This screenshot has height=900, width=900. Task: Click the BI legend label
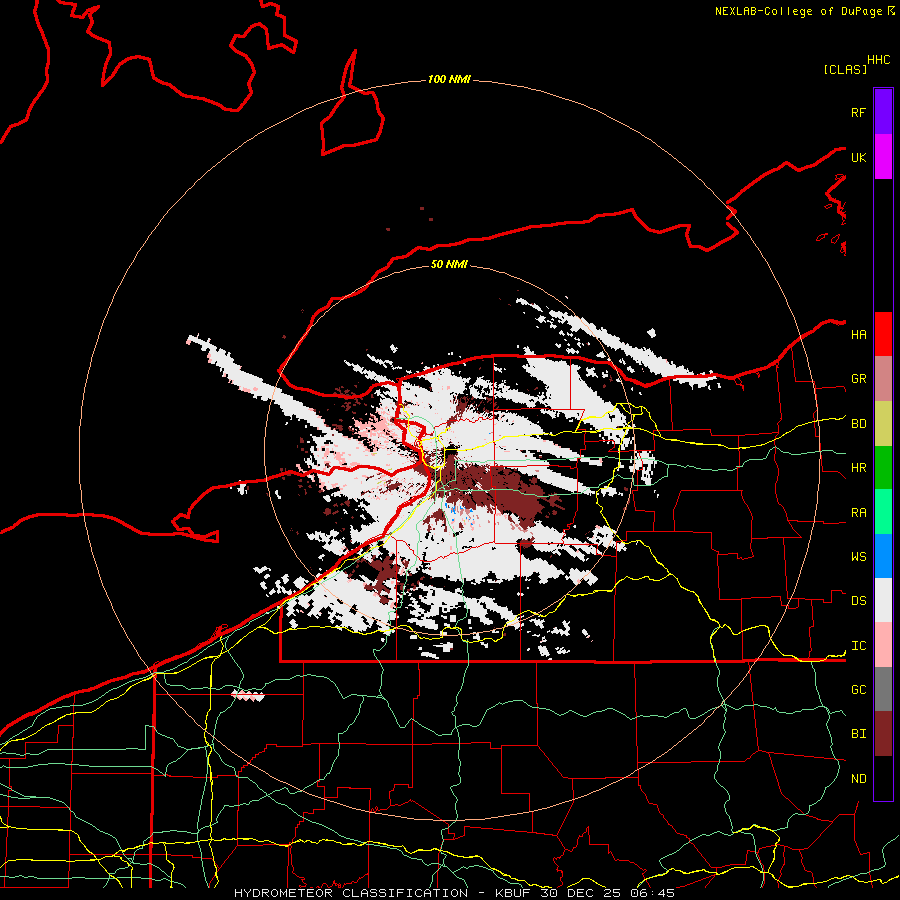coord(858,734)
